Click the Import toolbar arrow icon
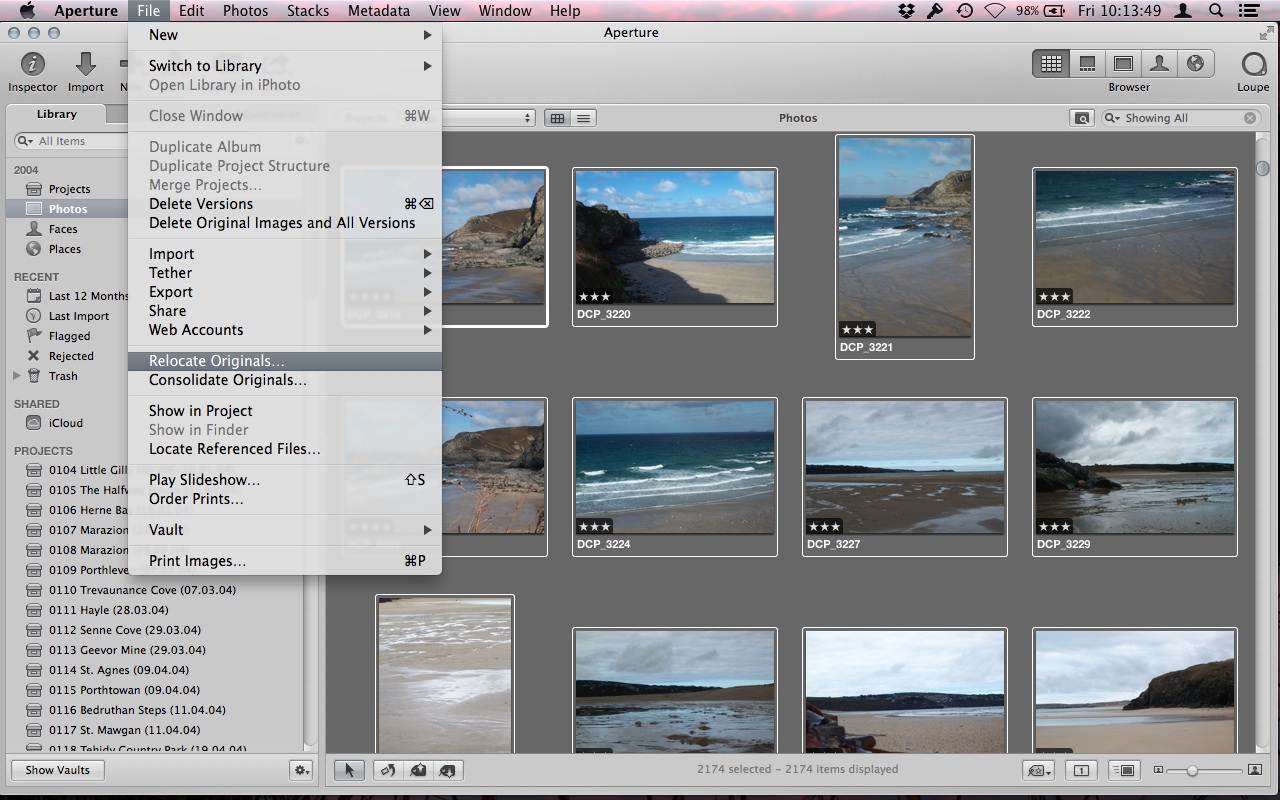Screen dimensions: 1280x800 click(86, 64)
